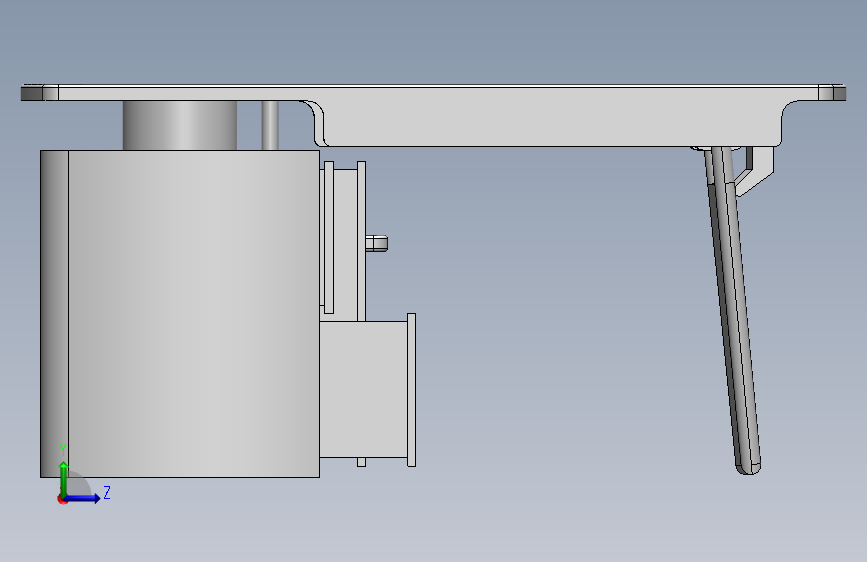The width and height of the screenshot is (867, 562).
Task: Select the thin vertical pin beside the neck
Action: click(270, 126)
